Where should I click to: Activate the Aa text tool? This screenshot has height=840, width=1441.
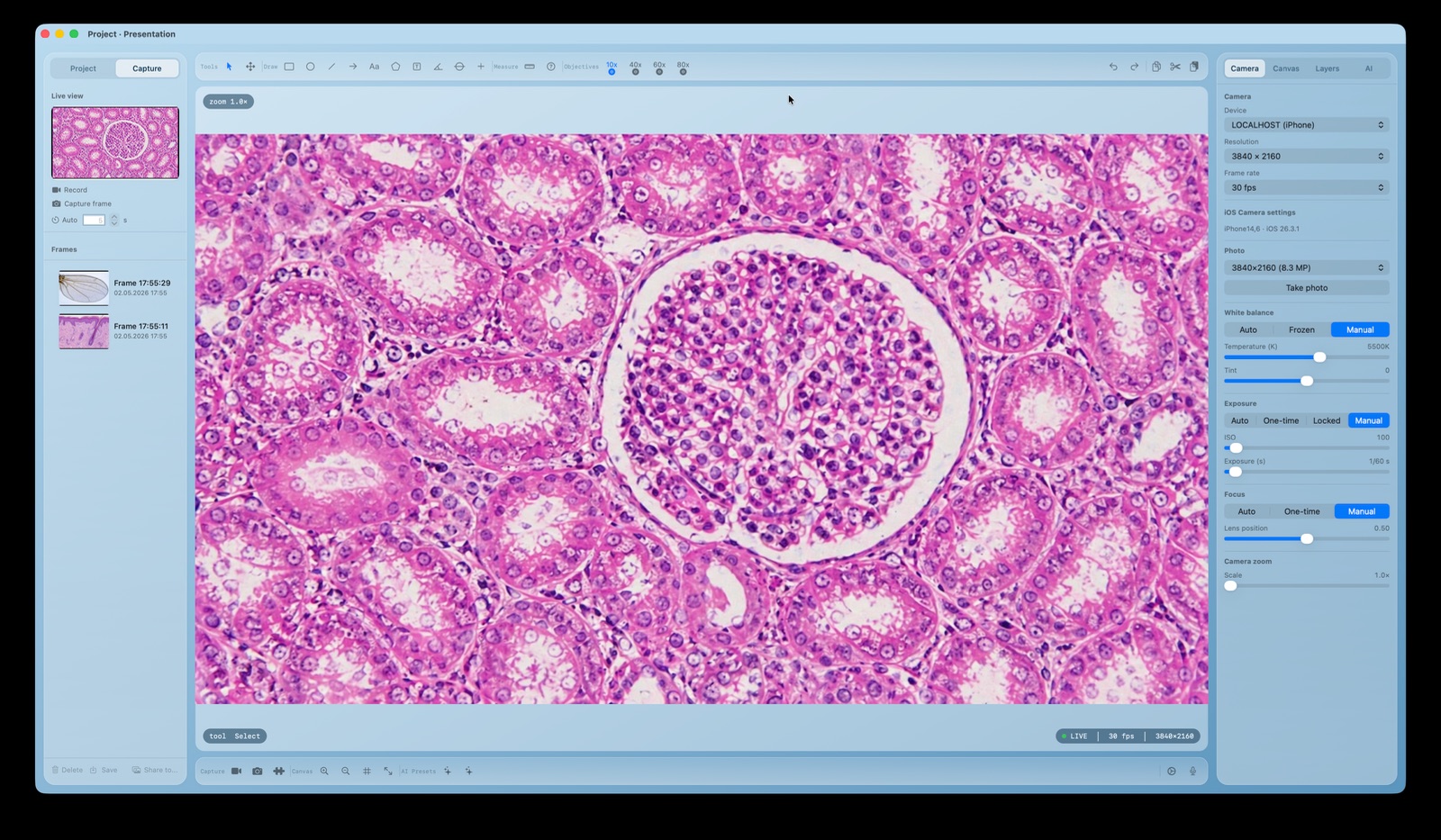click(x=374, y=67)
